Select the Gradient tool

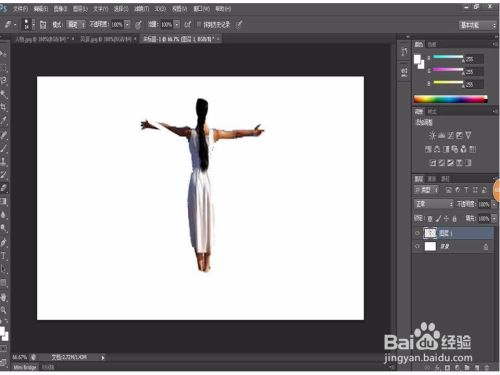(x=4, y=201)
